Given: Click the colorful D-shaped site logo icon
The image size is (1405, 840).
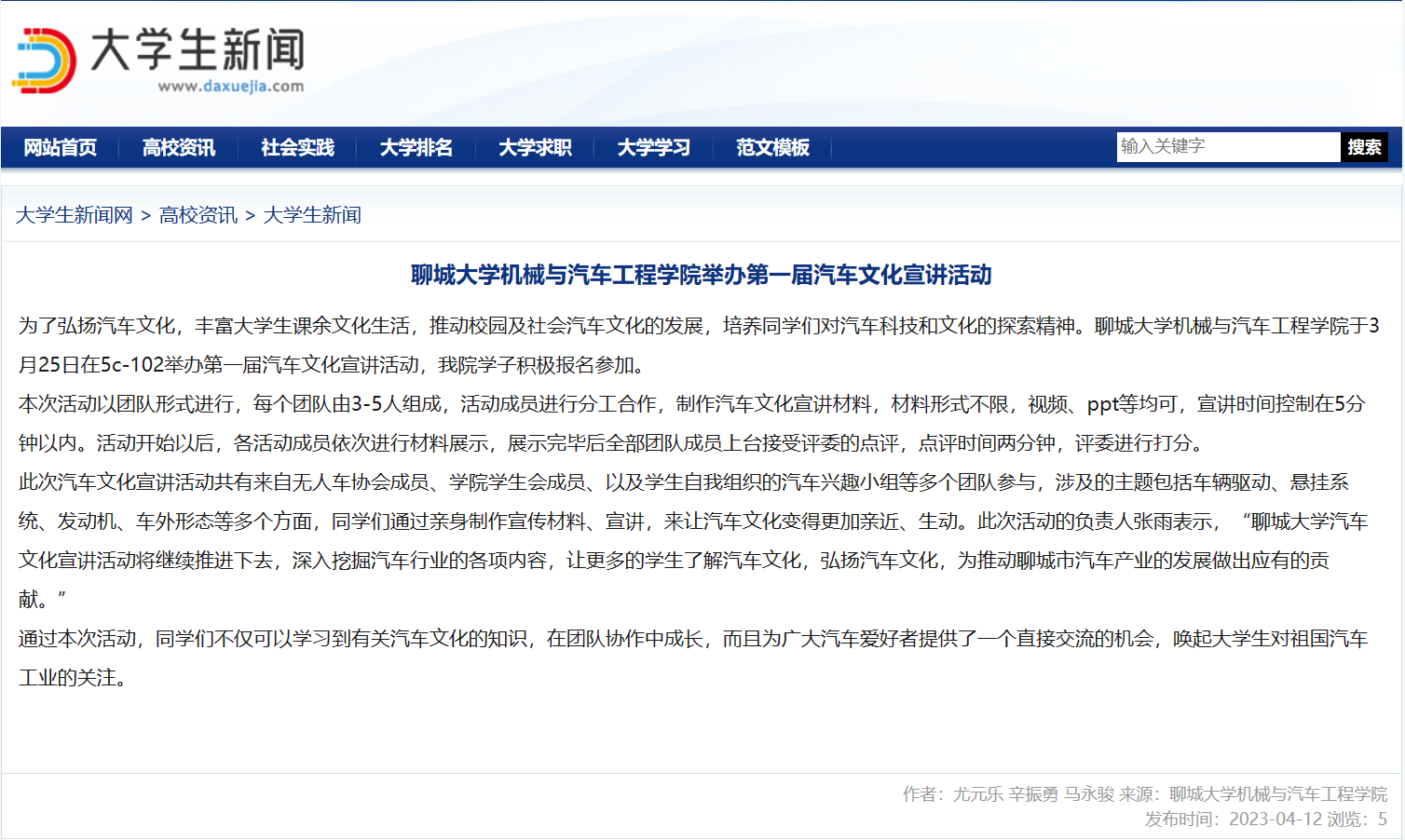Looking at the screenshot, I should (44, 61).
